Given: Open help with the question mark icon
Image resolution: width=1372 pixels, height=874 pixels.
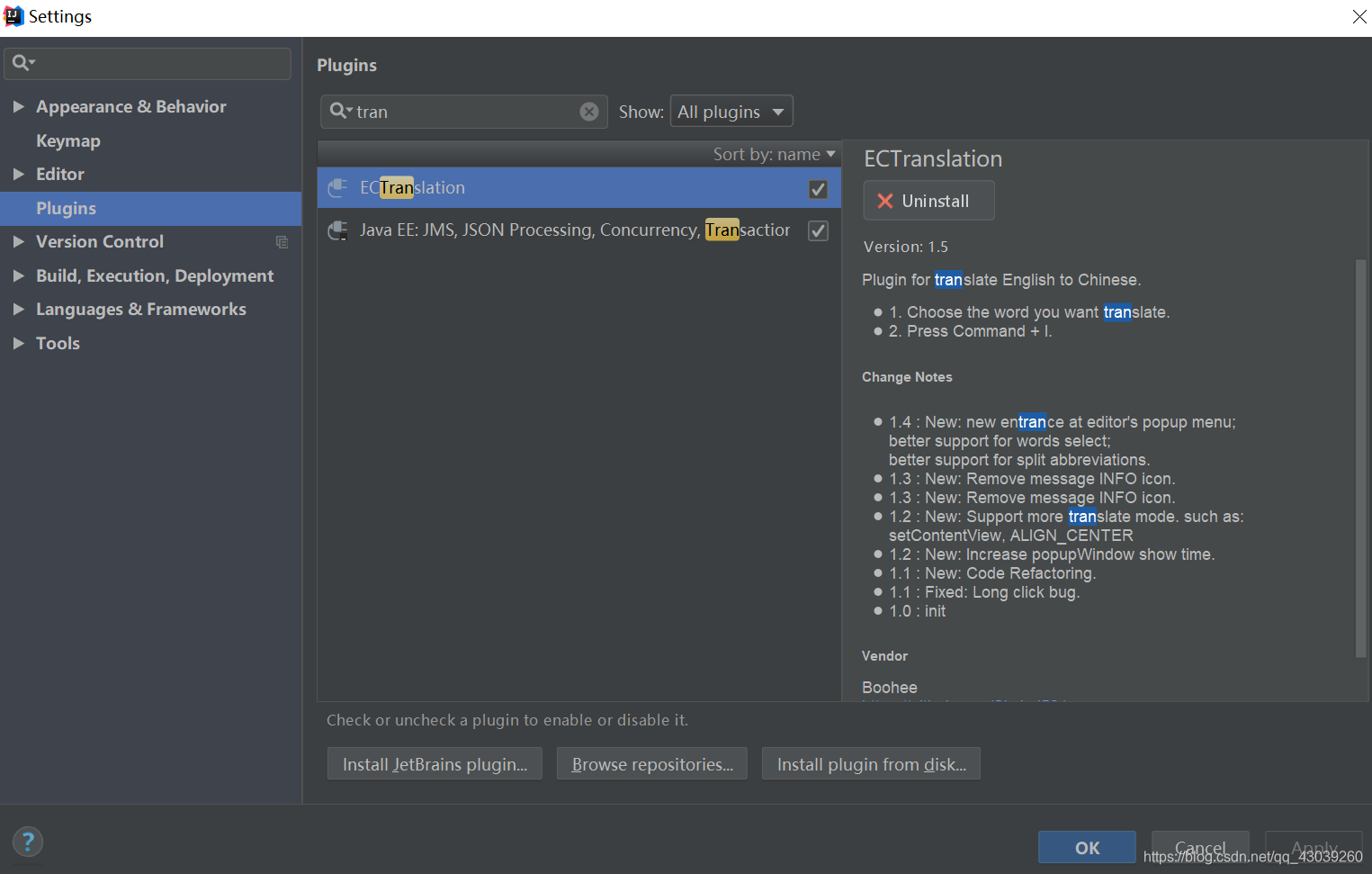Looking at the screenshot, I should pos(28,842).
